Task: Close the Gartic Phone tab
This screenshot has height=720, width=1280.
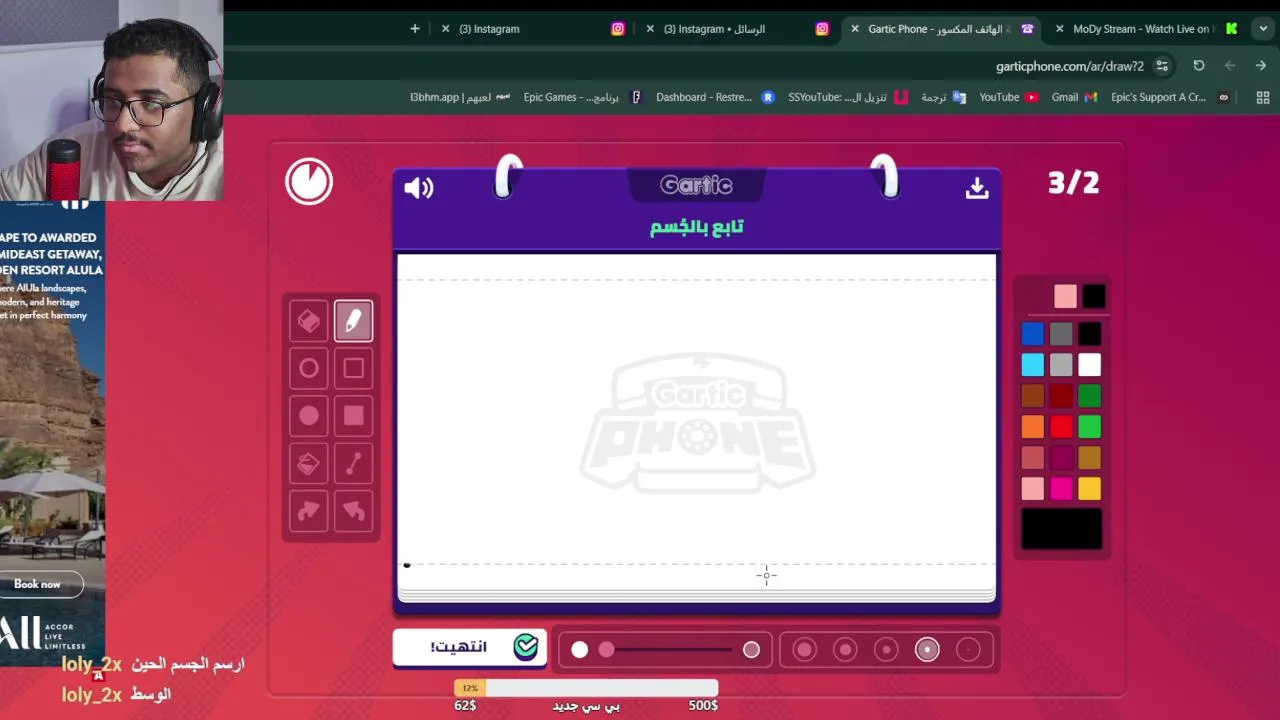Action: point(855,29)
